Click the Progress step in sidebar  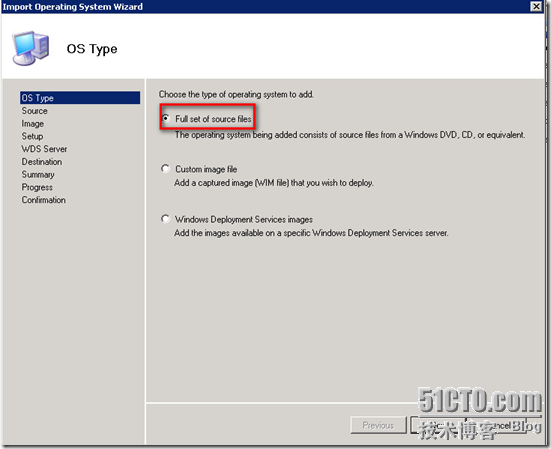point(37,187)
